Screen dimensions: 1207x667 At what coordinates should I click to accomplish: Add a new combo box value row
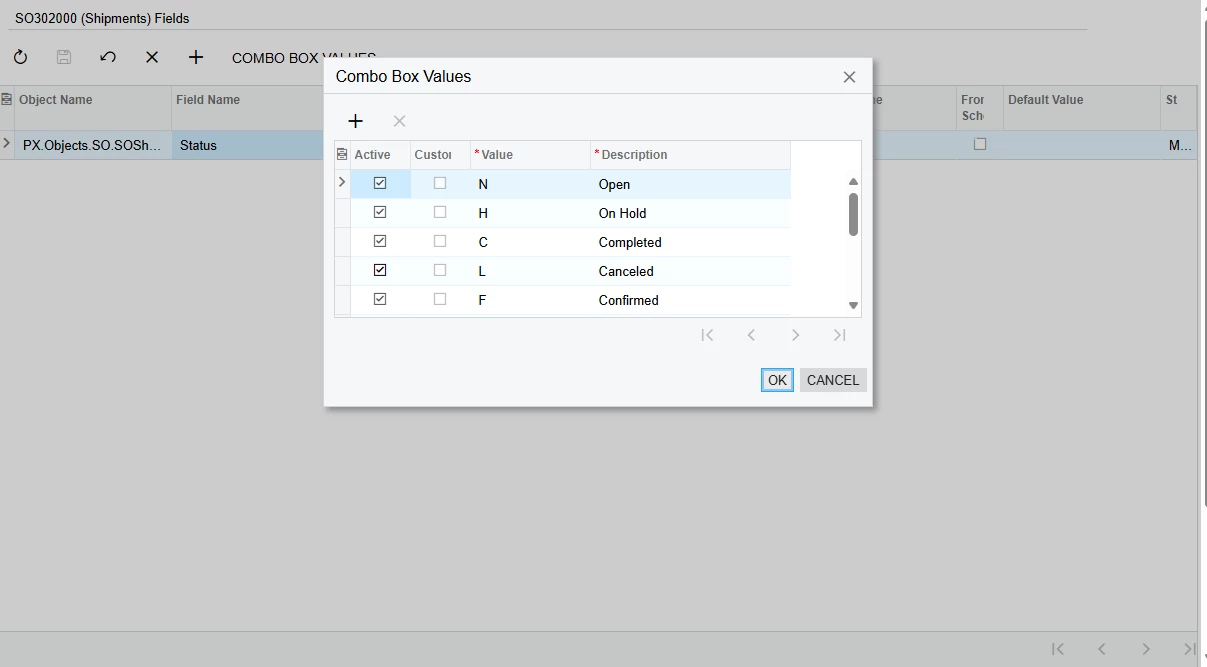355,120
